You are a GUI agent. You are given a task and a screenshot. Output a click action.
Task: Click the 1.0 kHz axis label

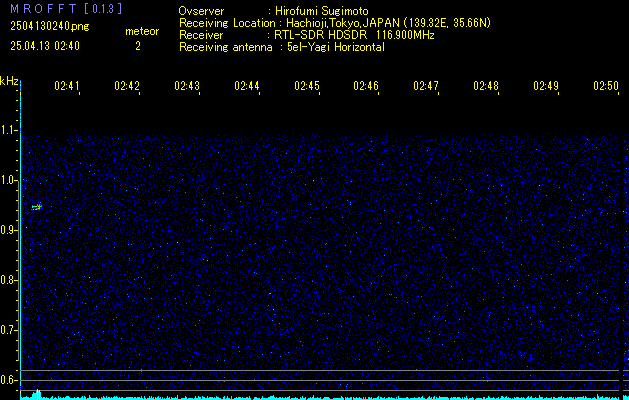[x=9, y=180]
